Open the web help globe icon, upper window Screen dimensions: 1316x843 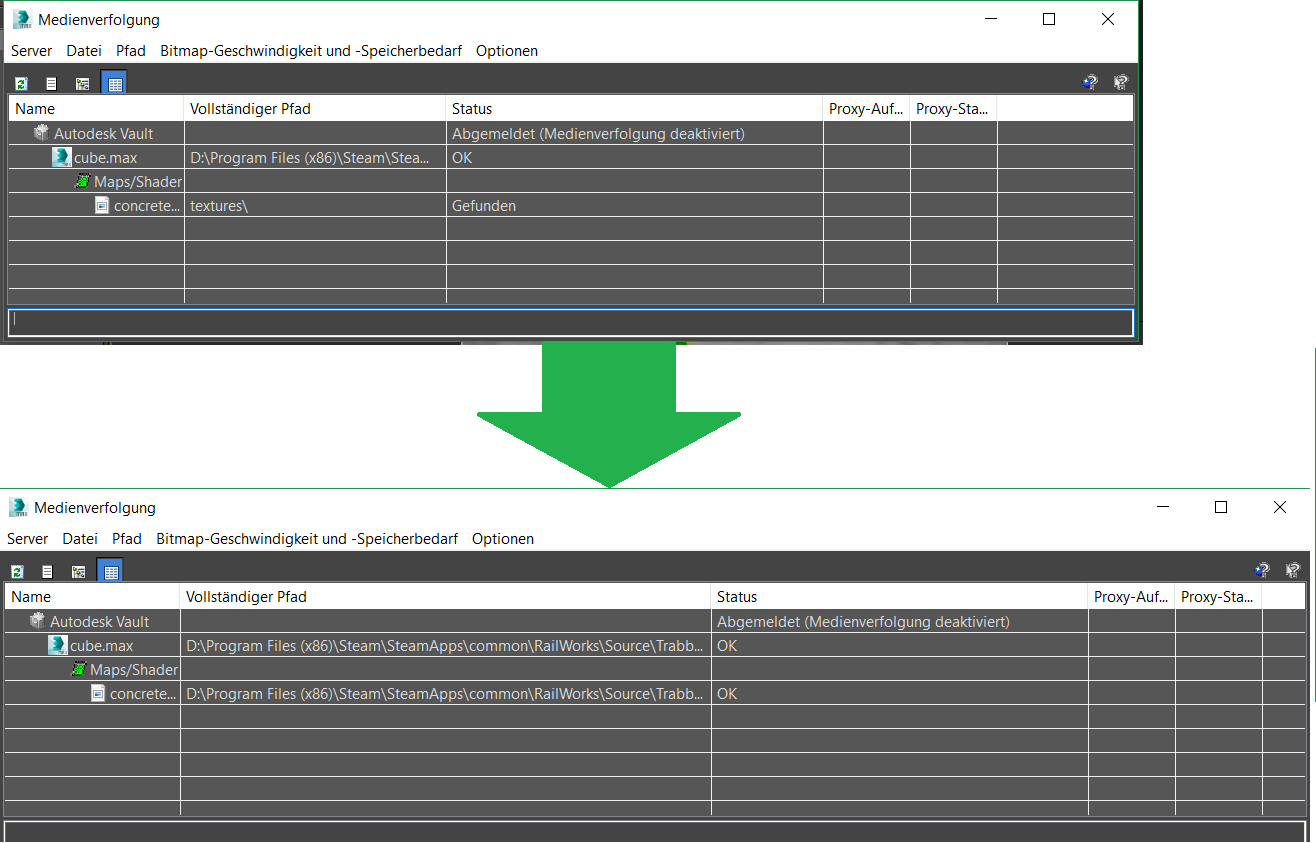point(1090,83)
